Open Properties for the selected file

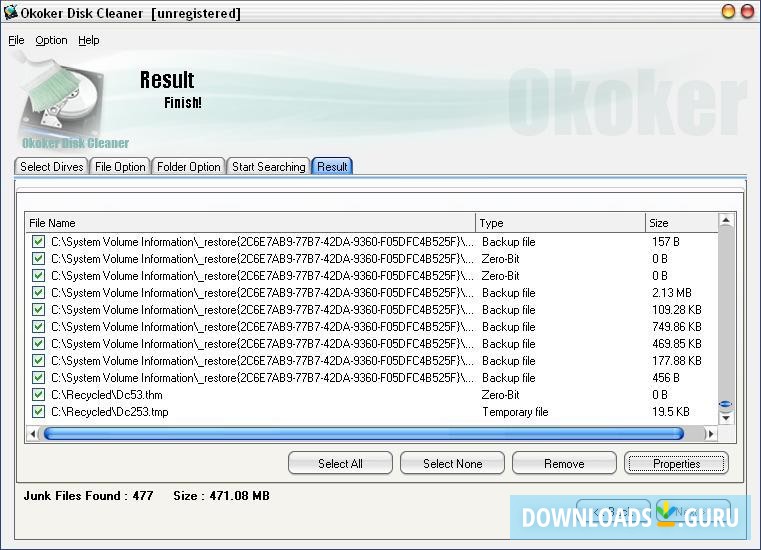(x=676, y=464)
